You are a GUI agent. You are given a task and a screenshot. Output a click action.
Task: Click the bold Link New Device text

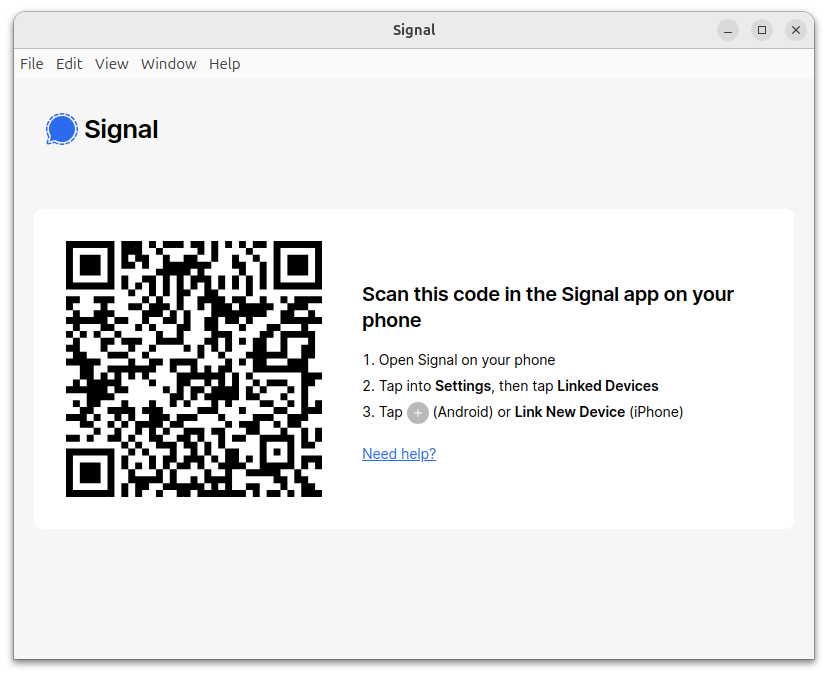(x=570, y=412)
